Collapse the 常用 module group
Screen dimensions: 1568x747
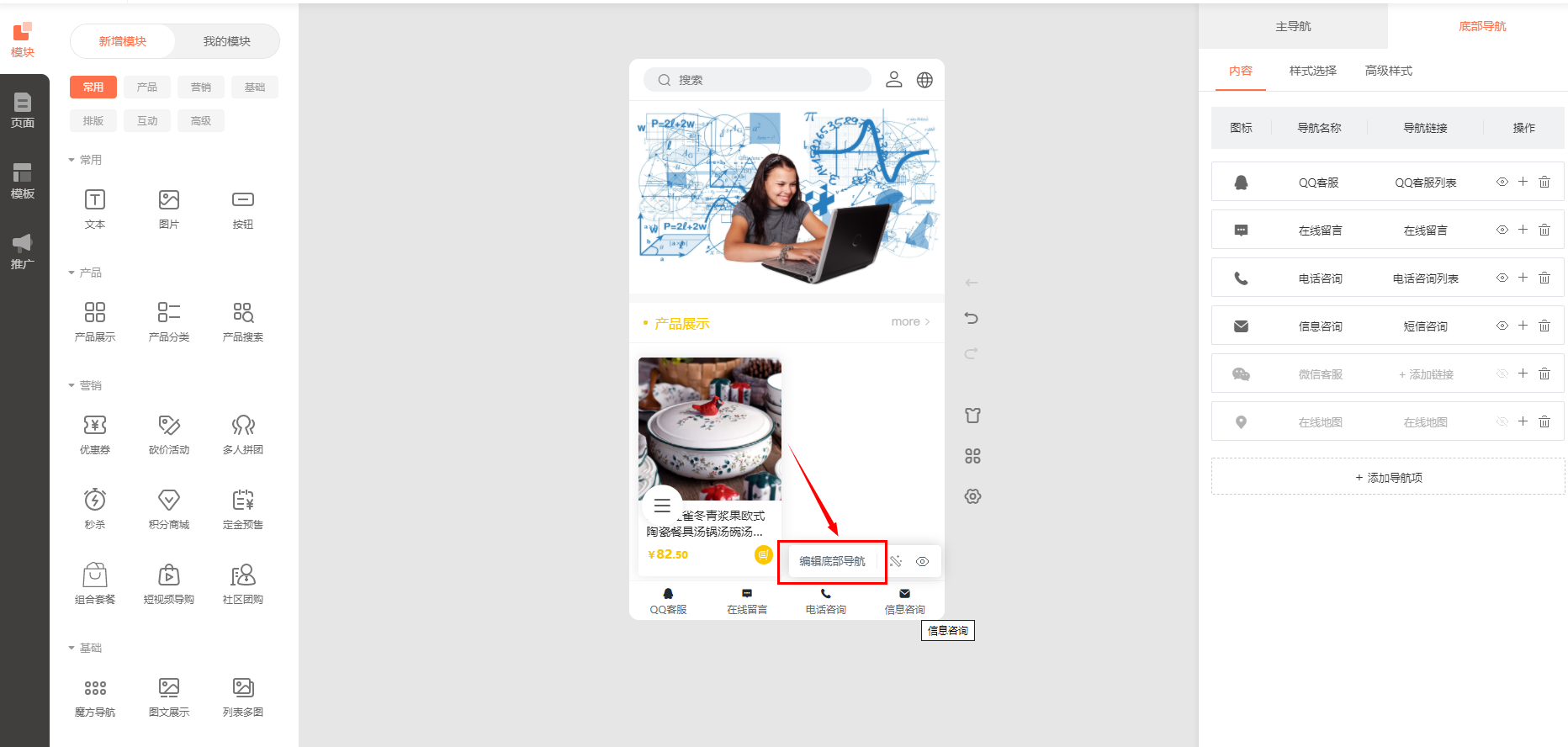[x=72, y=160]
